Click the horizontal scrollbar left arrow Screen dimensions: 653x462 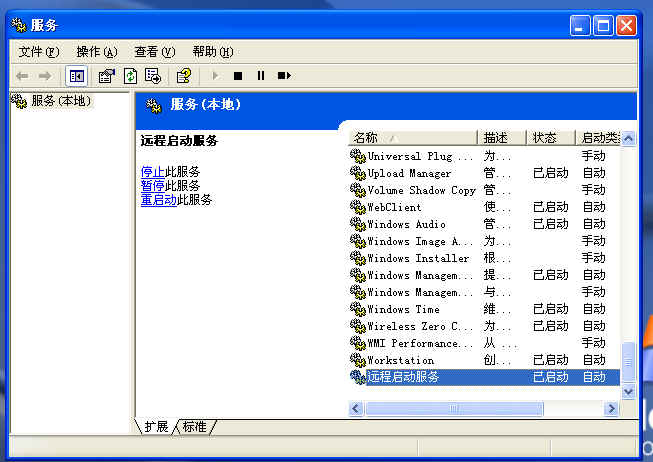pyautogui.click(x=356, y=409)
